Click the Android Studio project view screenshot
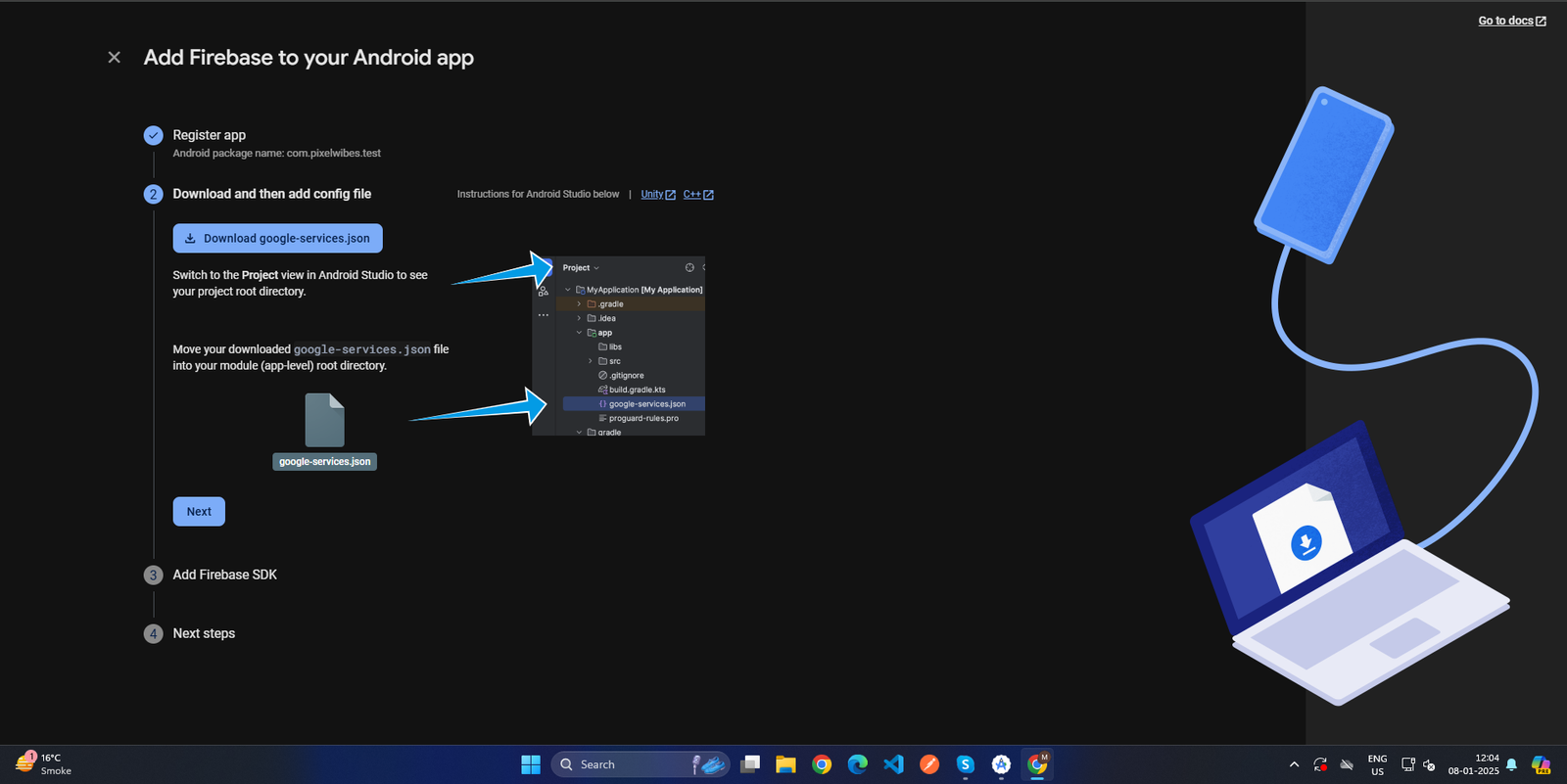This screenshot has width=1567, height=784. [618, 346]
